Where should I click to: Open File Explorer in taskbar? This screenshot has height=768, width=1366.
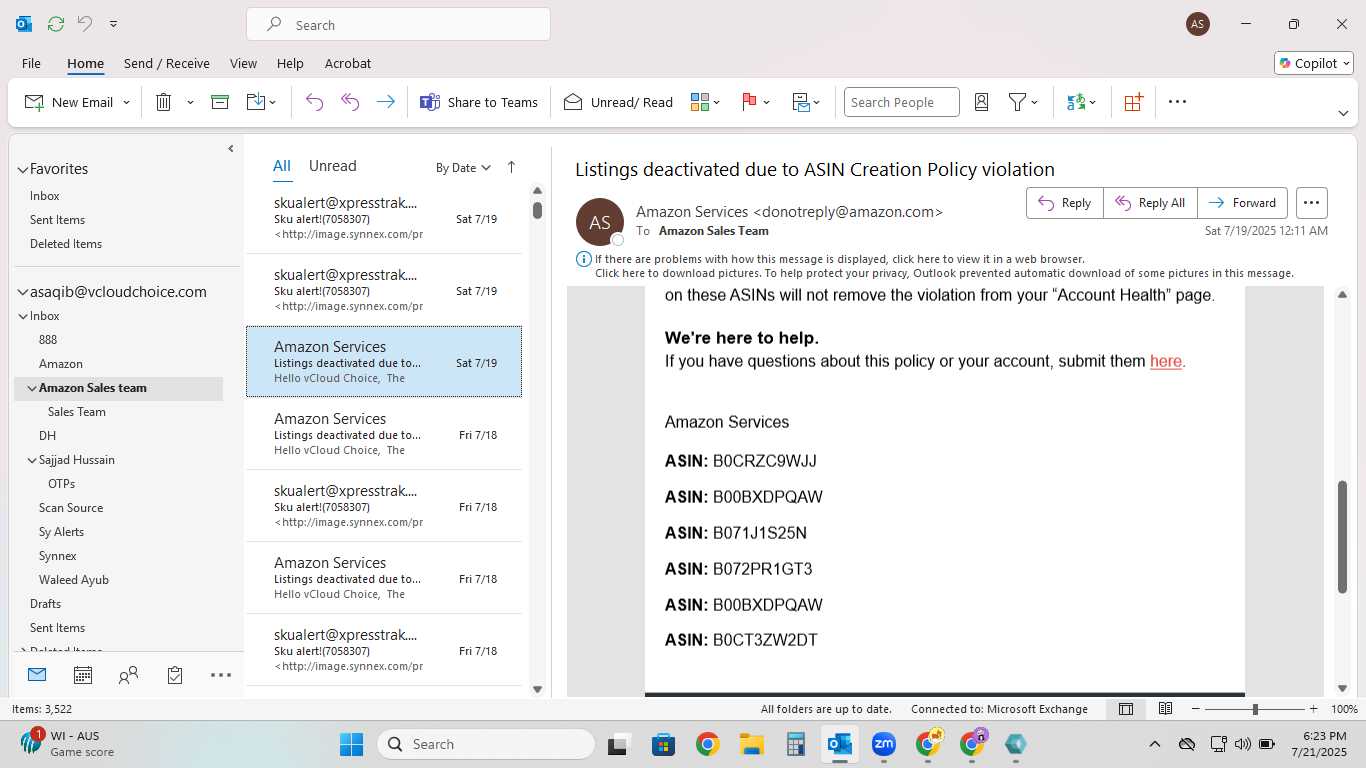751,744
